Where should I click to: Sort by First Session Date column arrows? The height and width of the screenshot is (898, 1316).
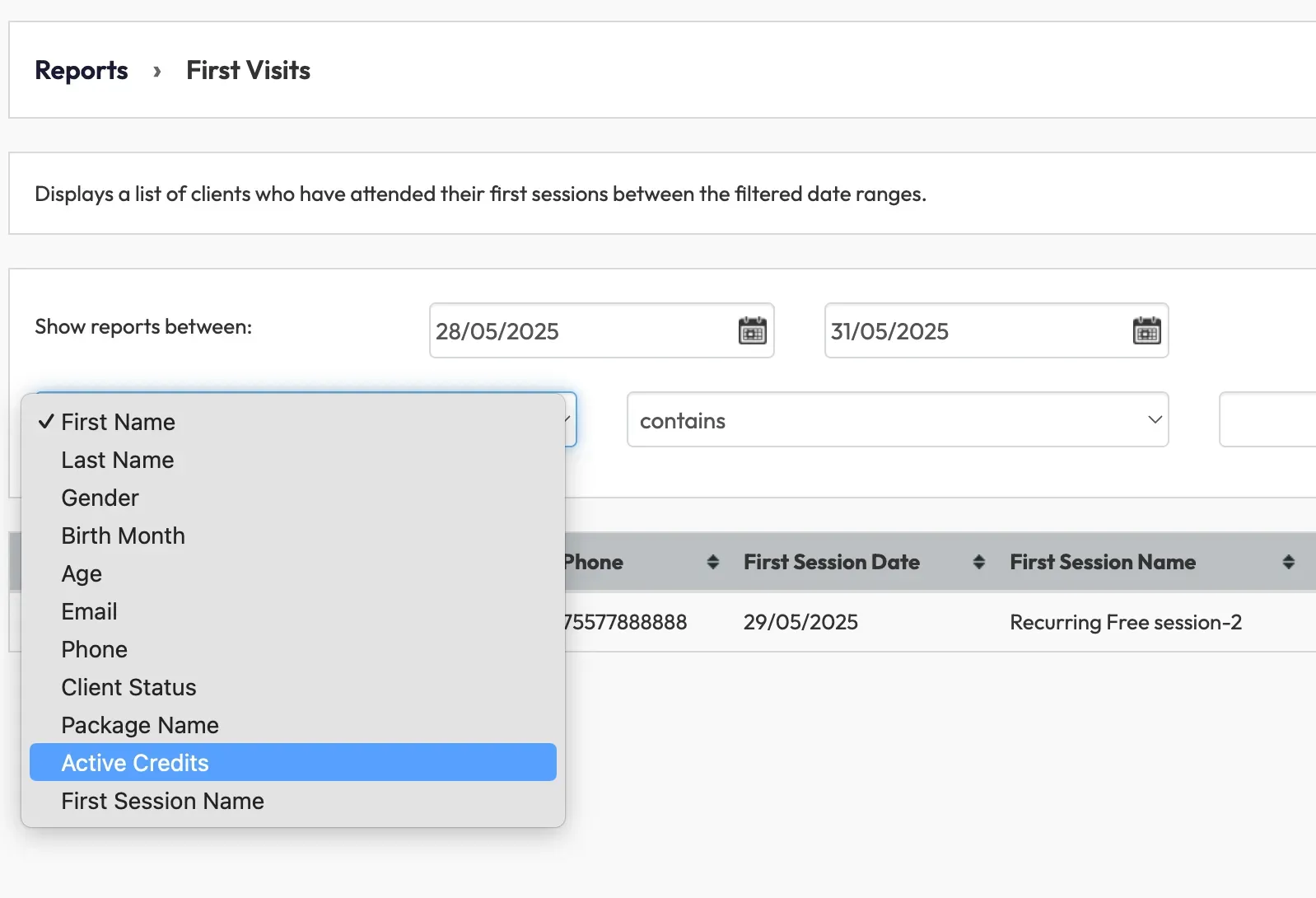coord(978,562)
